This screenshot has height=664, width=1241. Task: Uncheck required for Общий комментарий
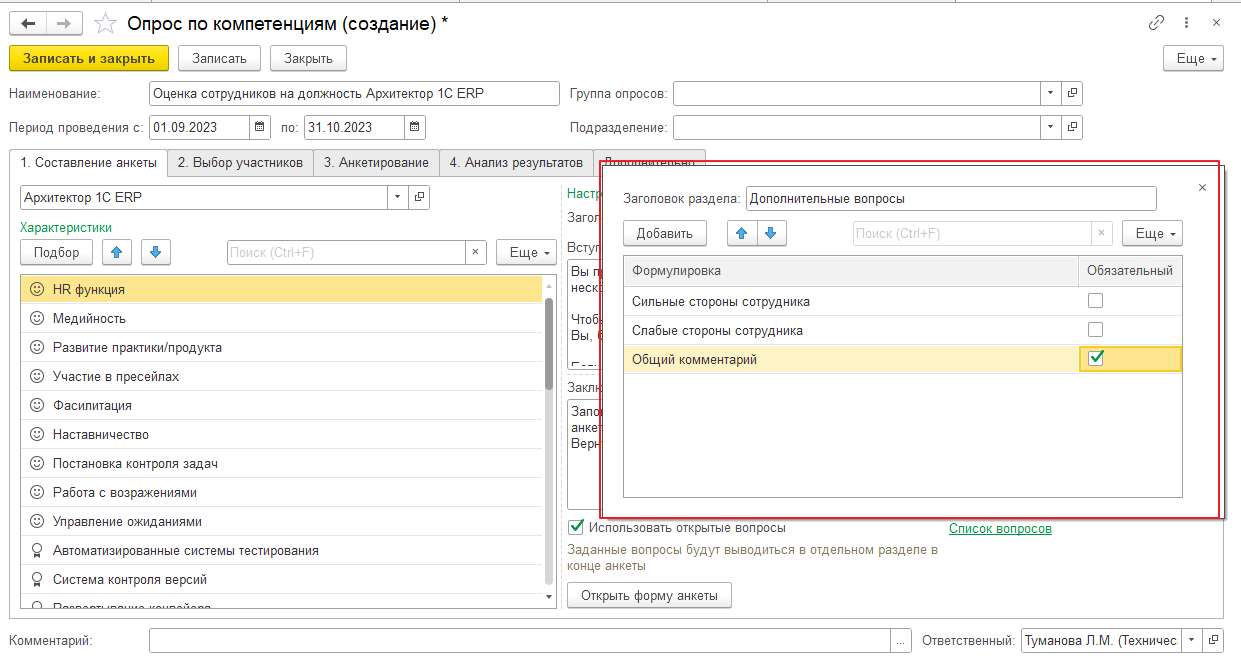click(1095, 358)
